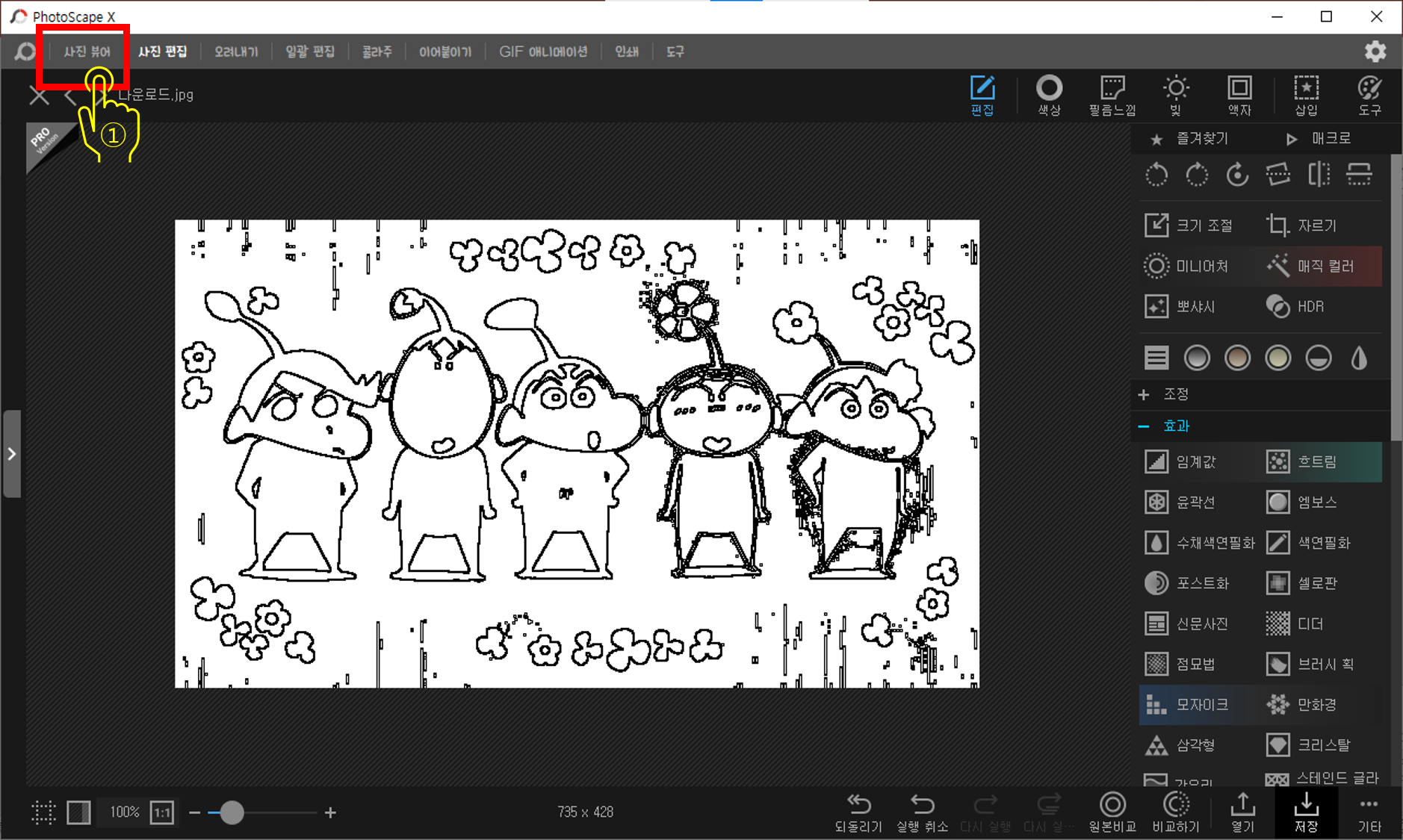Apply the 신문사진 newsprint effect
The image size is (1403, 840).
click(1186, 623)
